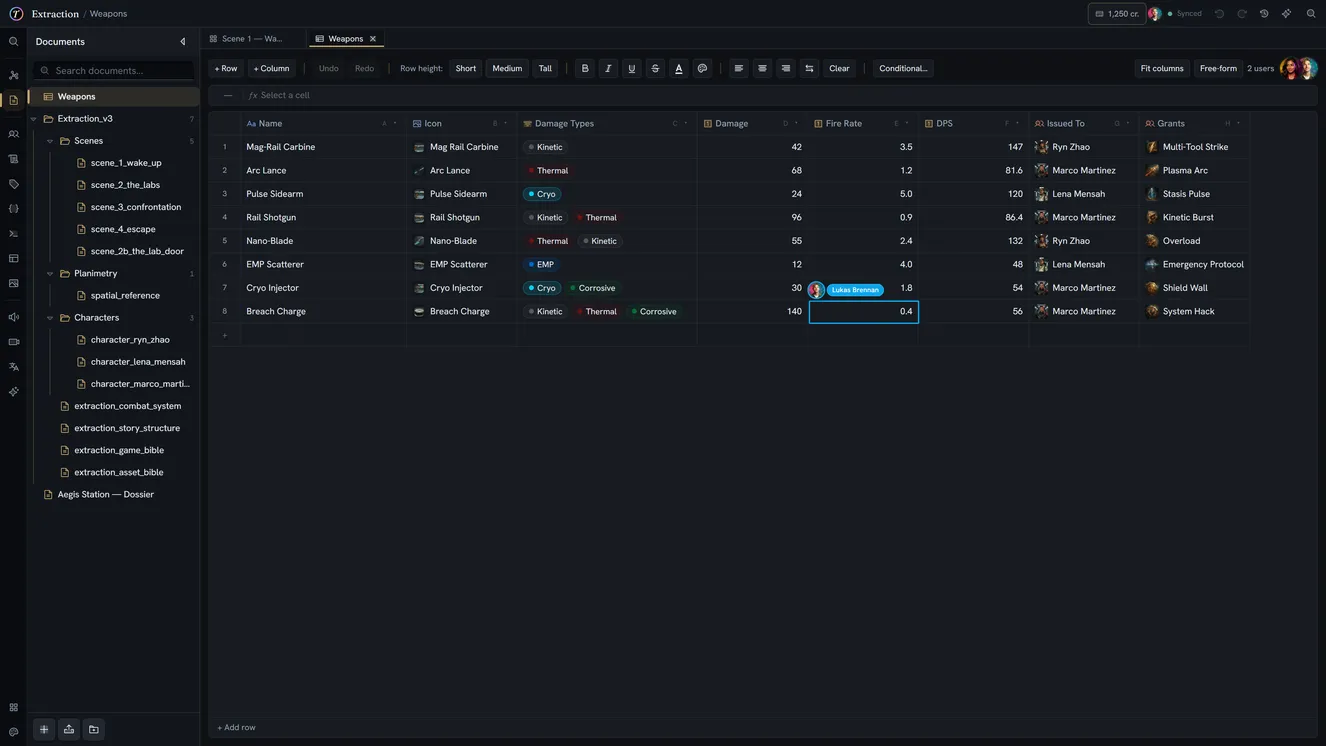Viewport: 1326px width, 746px height.
Task: Set row height to Short
Action: pyautogui.click(x=466, y=69)
